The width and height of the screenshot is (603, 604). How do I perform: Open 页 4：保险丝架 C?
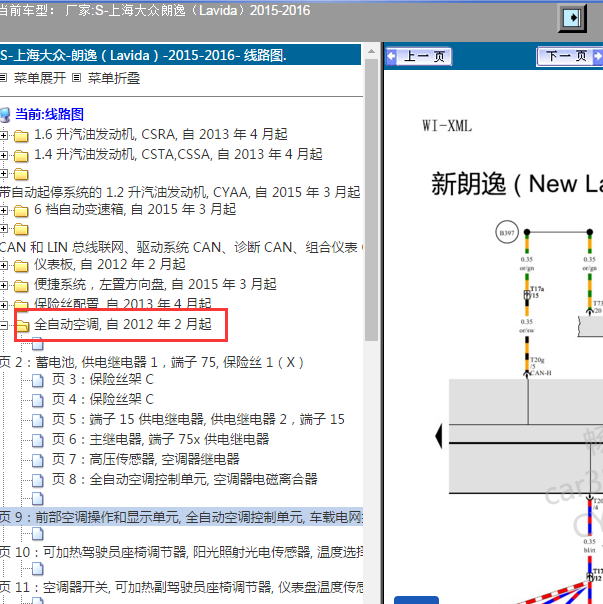pyautogui.click(x=103, y=399)
